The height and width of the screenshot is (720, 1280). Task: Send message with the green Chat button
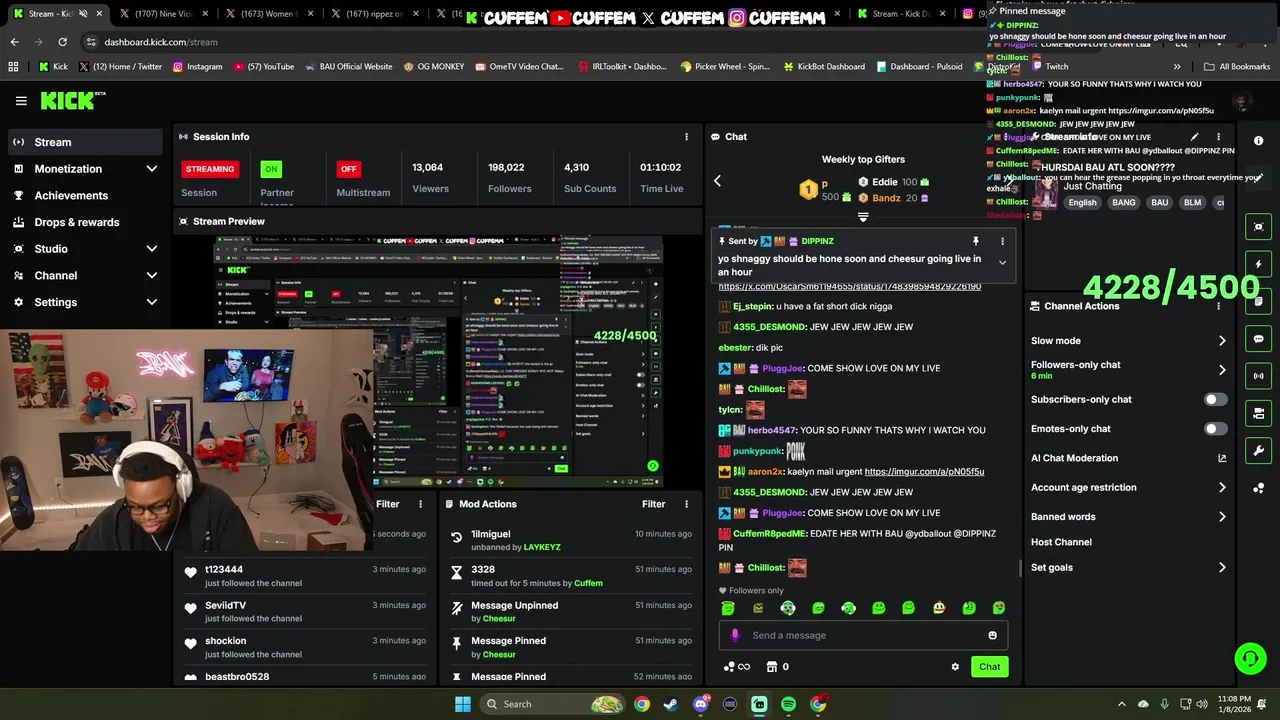[989, 667]
